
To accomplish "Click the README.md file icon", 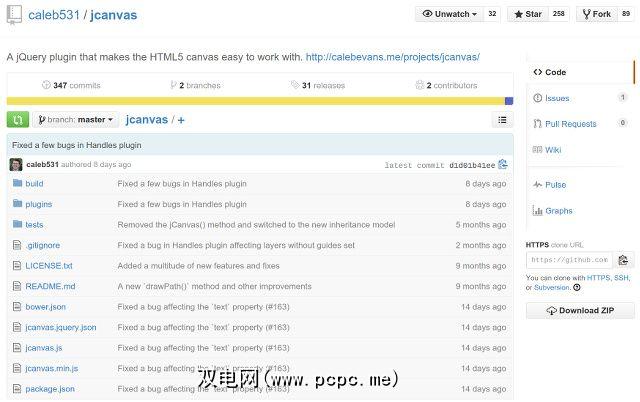I will coord(17,286).
